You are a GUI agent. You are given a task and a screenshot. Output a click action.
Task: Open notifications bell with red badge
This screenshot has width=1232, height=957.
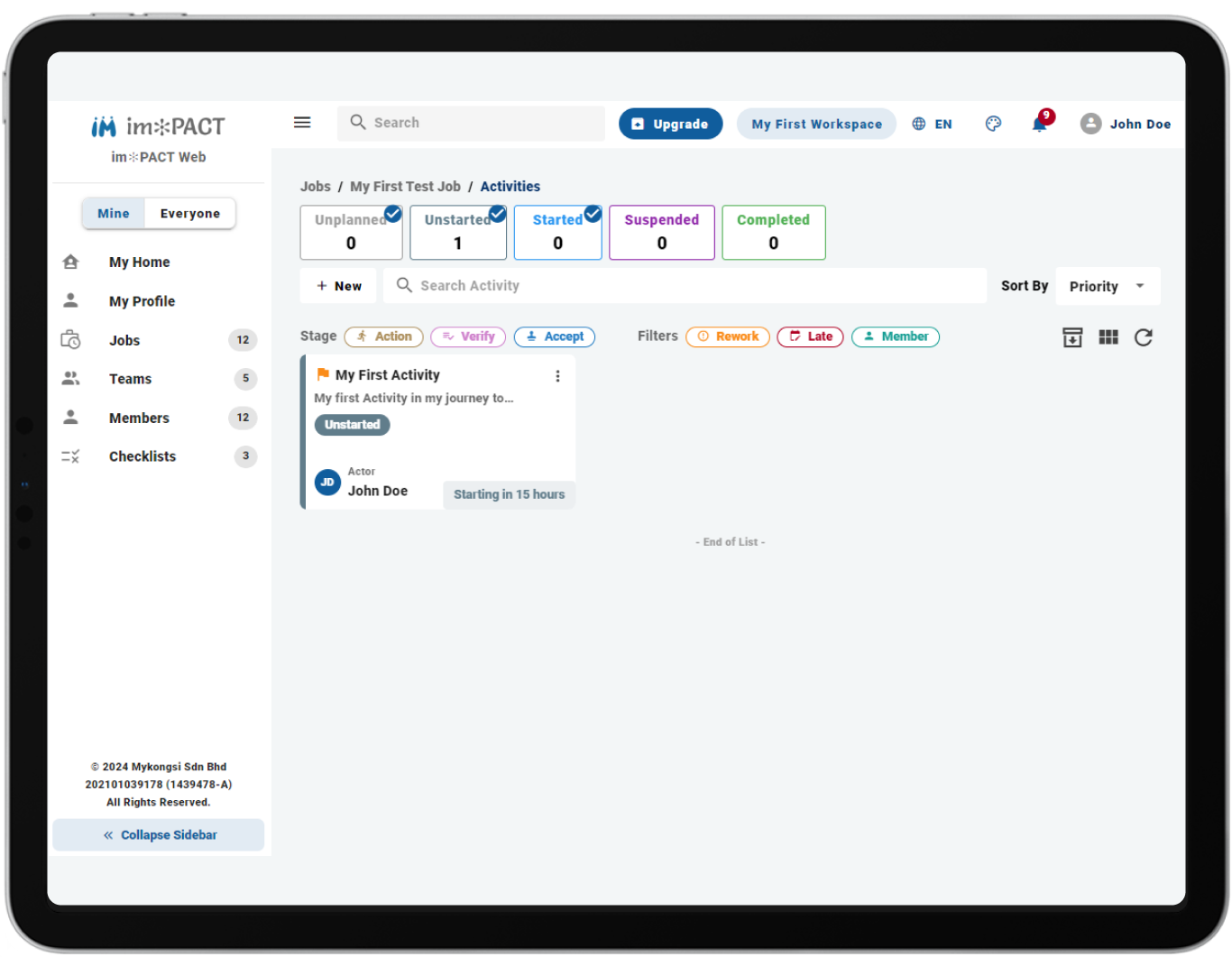click(x=1041, y=122)
